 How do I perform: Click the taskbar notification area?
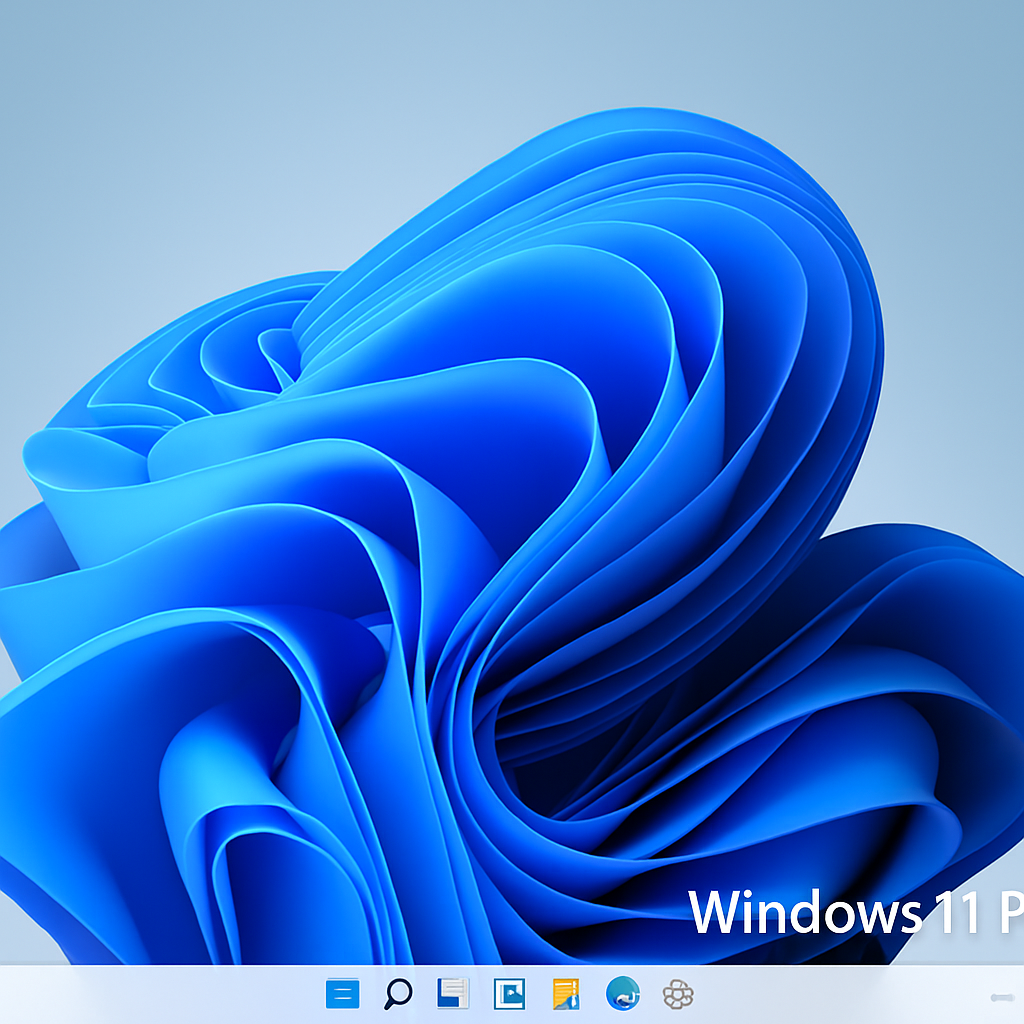point(1002,997)
